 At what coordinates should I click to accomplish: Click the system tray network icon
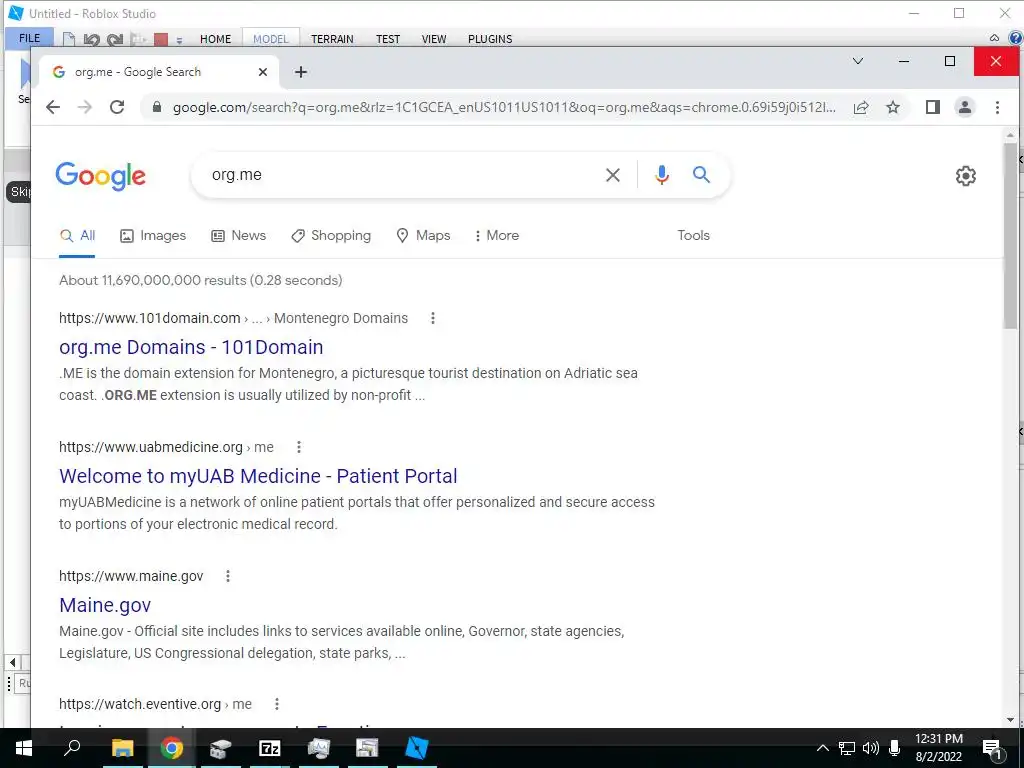pos(846,748)
